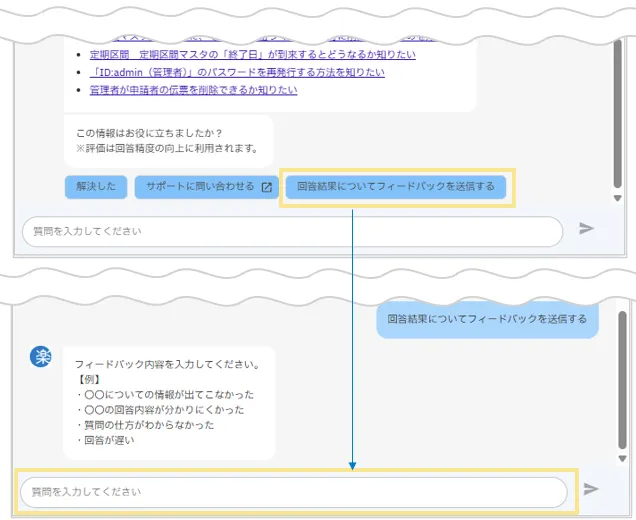The image size is (636, 520).
Task: Focus the highlighted bottom 質問を入力してください field
Action: click(x=294, y=492)
